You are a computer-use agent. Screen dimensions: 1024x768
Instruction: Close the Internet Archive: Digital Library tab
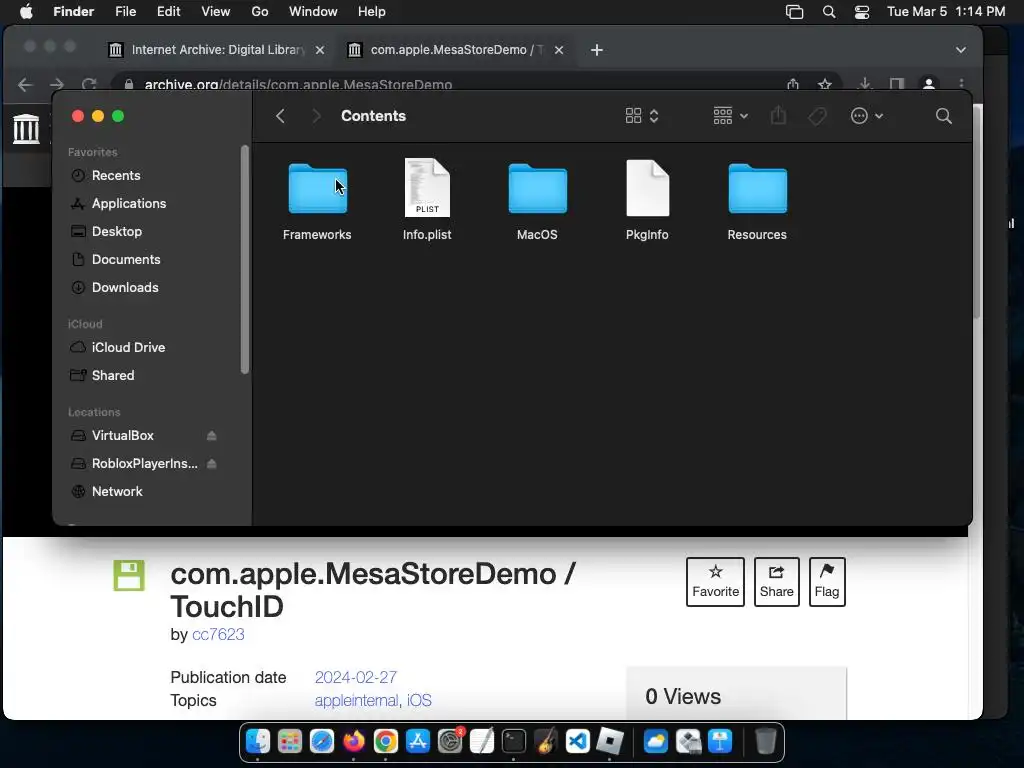pyautogui.click(x=320, y=50)
